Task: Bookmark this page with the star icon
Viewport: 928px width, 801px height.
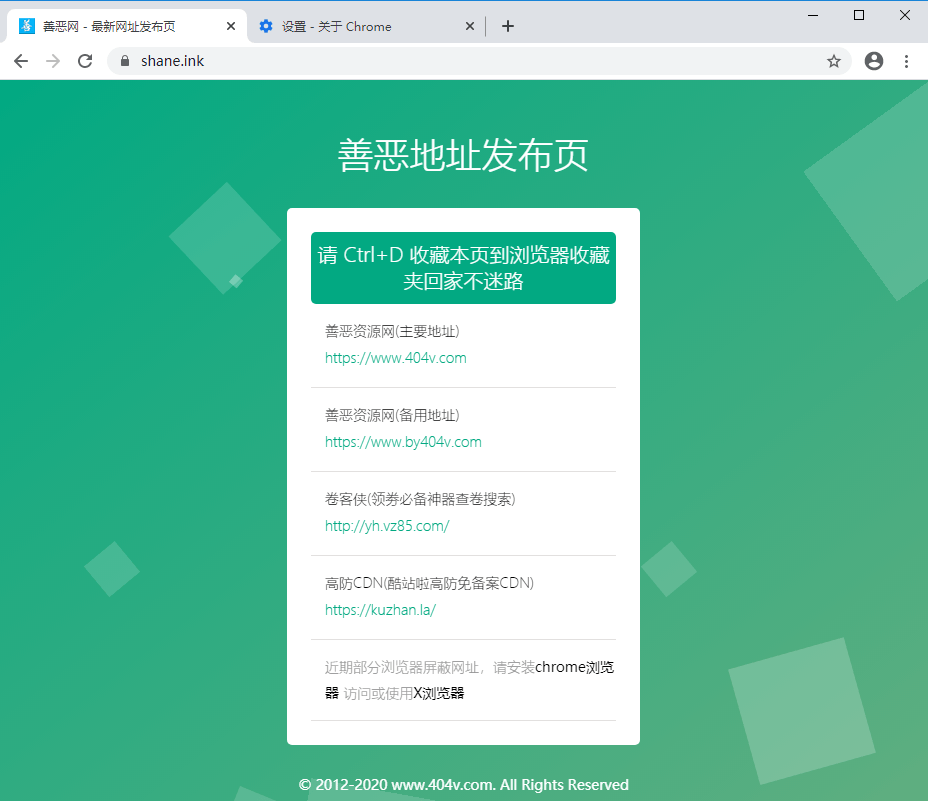Action: 834,61
